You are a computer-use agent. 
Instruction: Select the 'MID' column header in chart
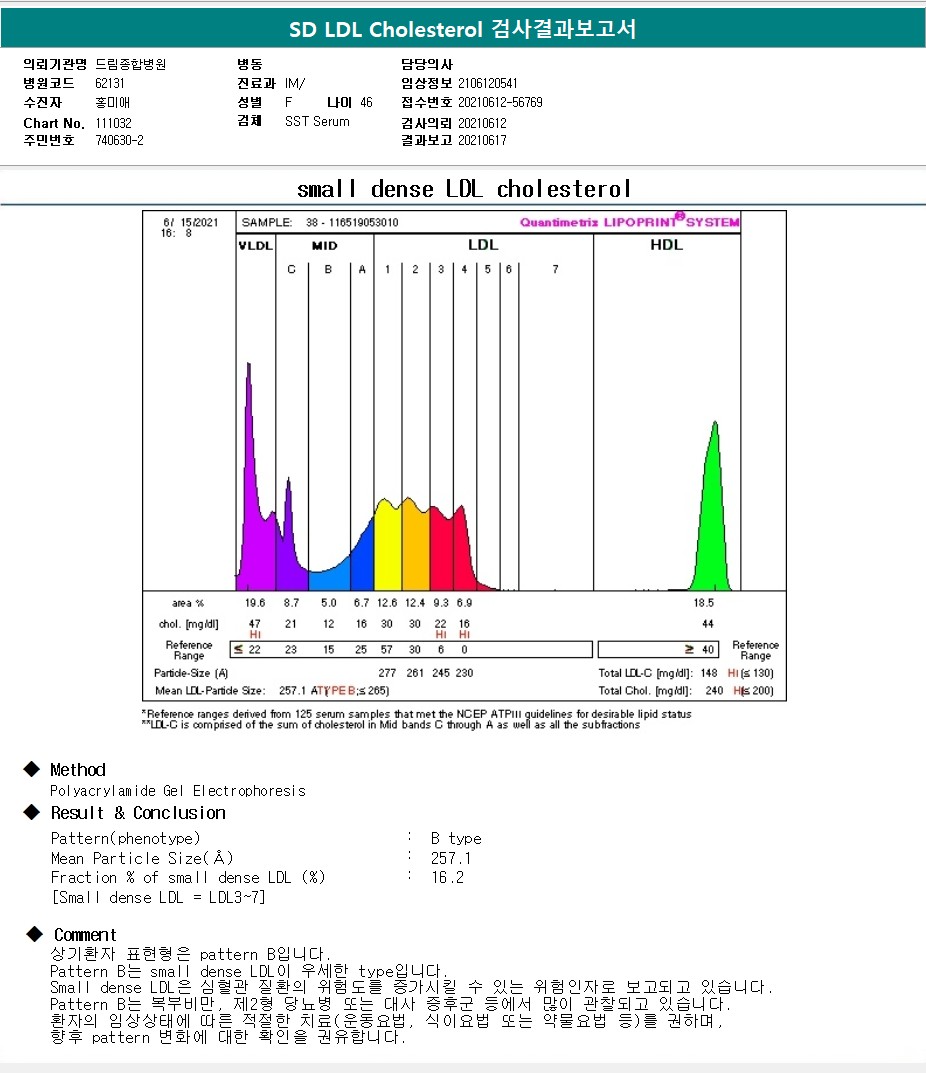pyautogui.click(x=324, y=246)
